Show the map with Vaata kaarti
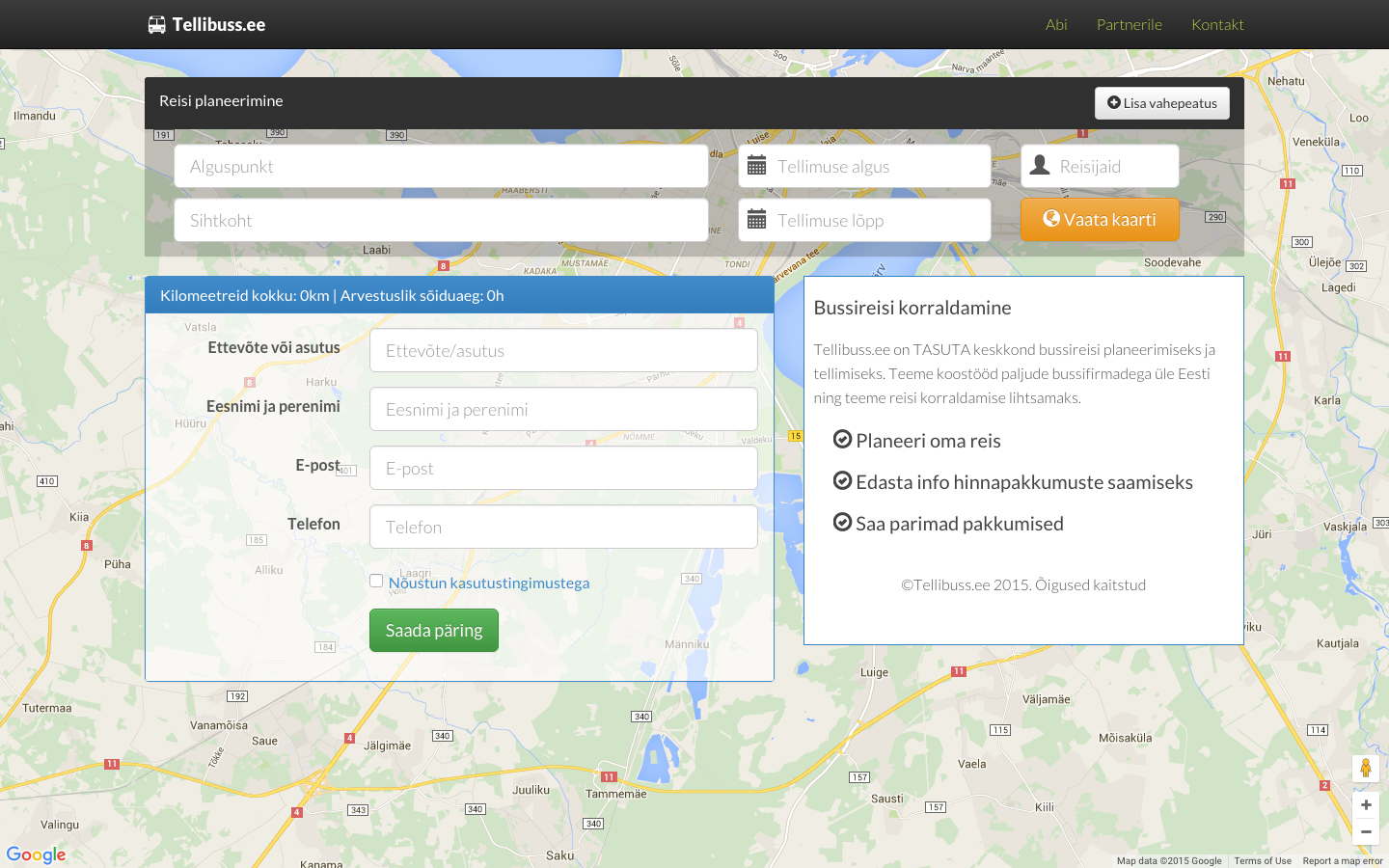1389x868 pixels. [1100, 220]
